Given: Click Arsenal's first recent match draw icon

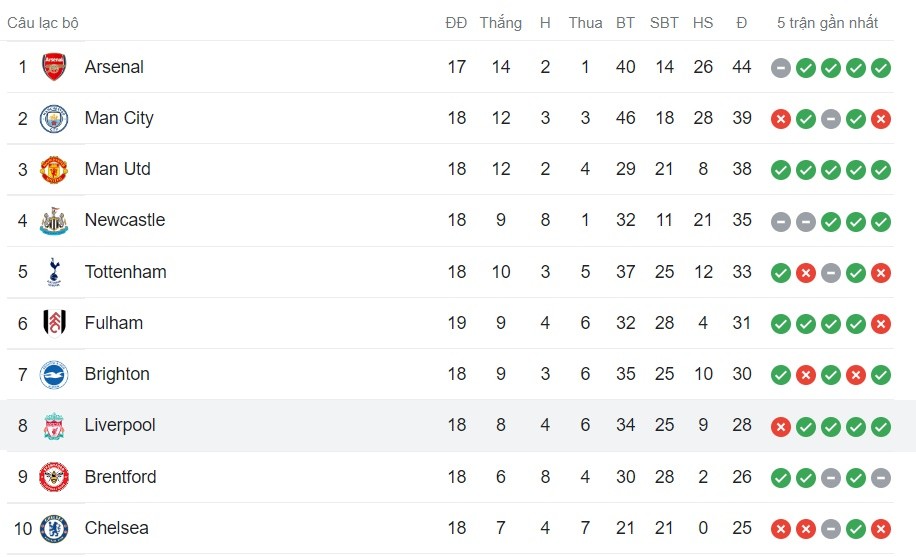Looking at the screenshot, I should (781, 68).
